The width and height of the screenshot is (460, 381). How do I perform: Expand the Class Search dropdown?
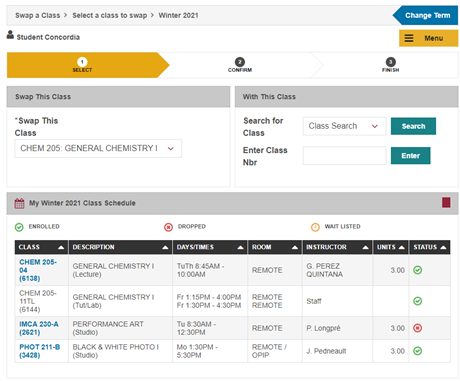click(344, 126)
